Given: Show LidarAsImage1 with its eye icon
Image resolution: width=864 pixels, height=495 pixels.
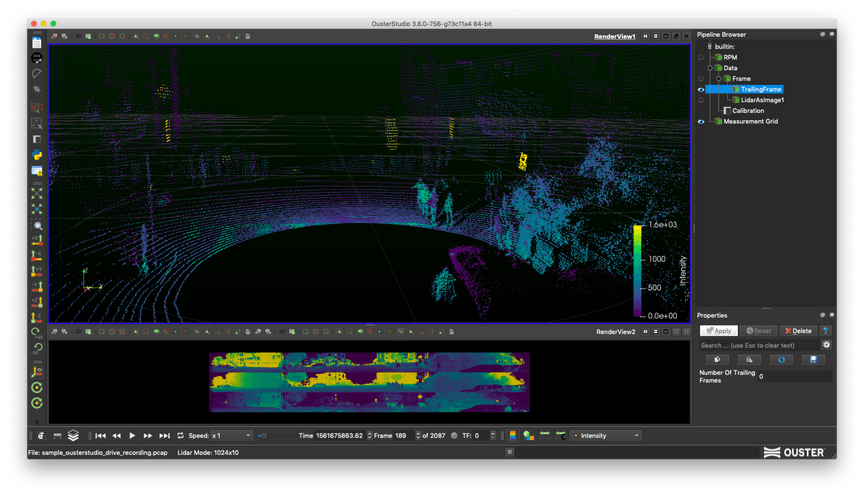Looking at the screenshot, I should point(701,100).
